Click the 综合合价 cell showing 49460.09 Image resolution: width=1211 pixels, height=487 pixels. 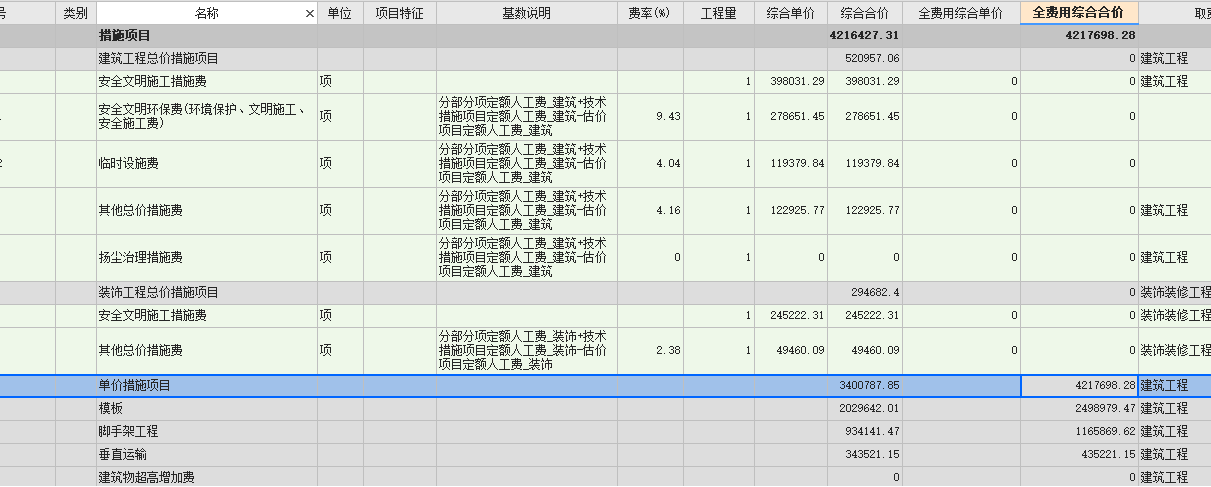(865, 351)
